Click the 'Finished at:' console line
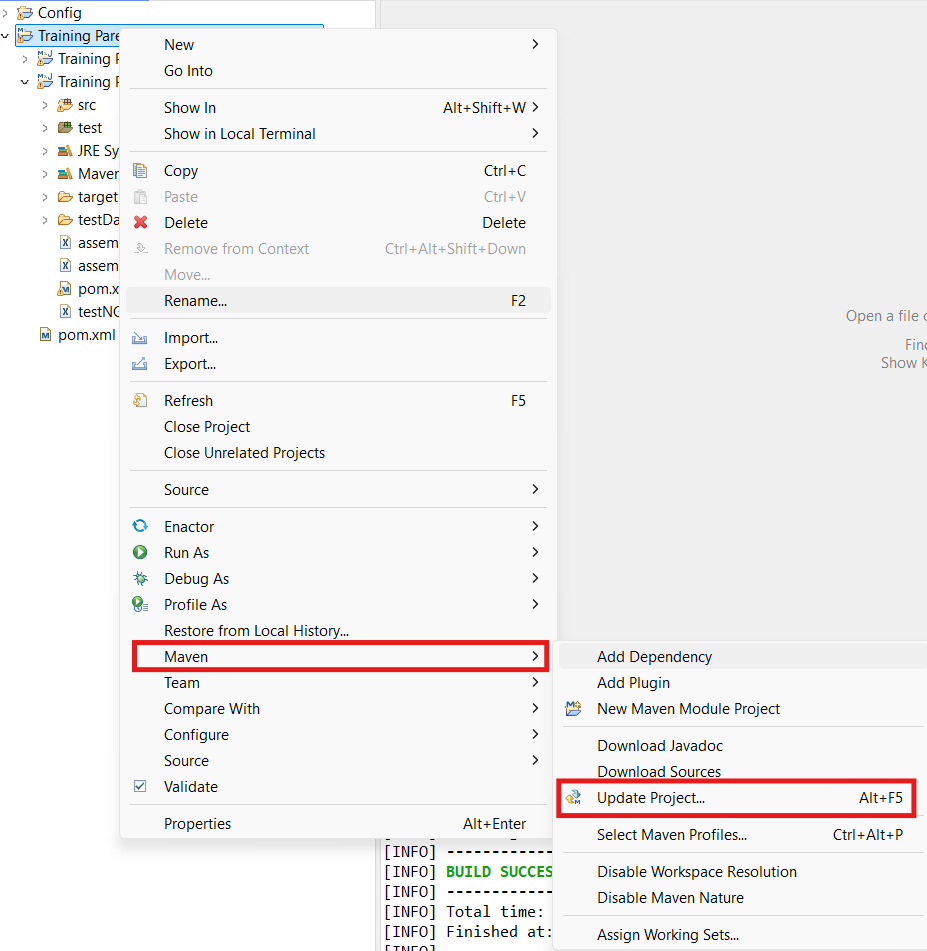Screen dimensions: 927x951 point(468,932)
